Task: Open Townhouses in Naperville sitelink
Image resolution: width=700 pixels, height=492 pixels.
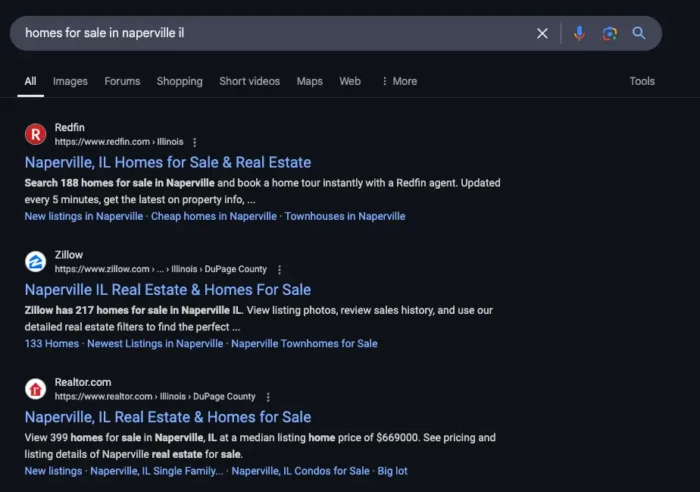Action: click(x=345, y=217)
